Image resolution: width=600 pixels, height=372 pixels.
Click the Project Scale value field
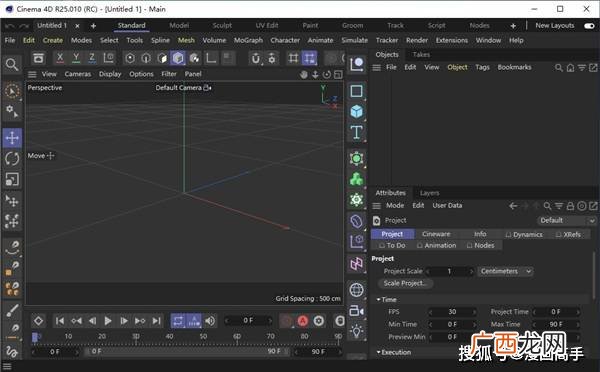pyautogui.click(x=450, y=271)
